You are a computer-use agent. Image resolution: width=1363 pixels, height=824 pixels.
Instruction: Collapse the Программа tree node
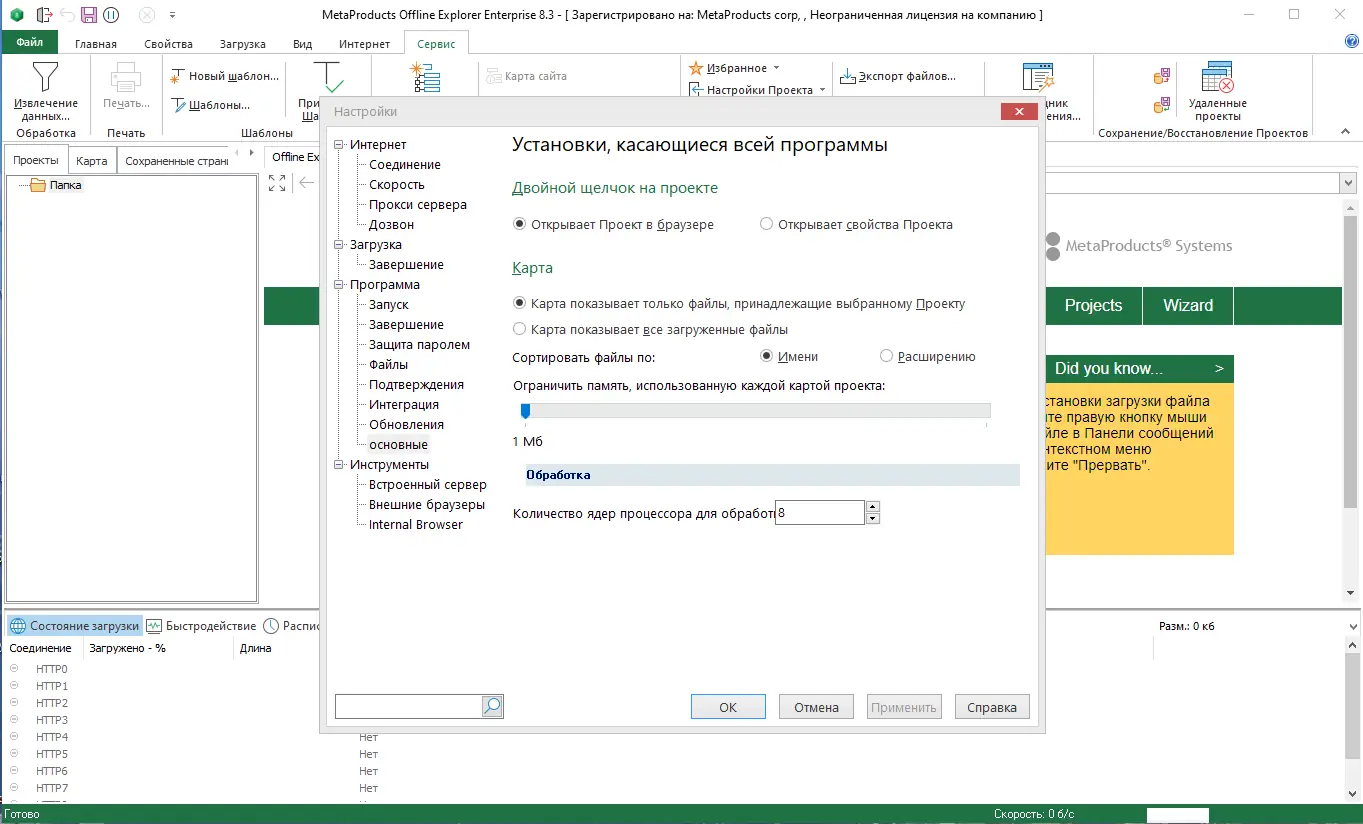340,285
